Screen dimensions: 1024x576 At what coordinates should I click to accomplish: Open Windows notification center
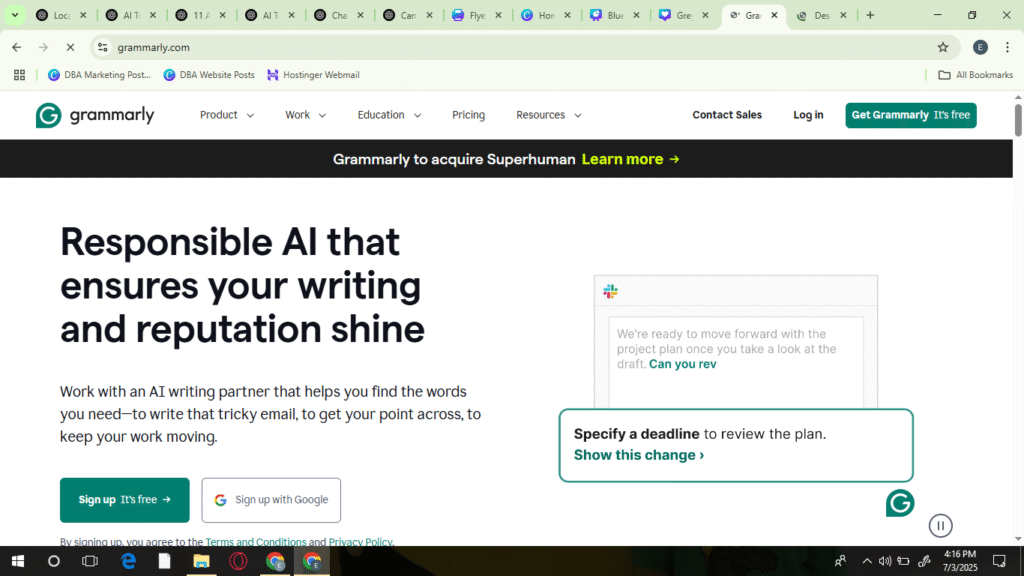999,561
